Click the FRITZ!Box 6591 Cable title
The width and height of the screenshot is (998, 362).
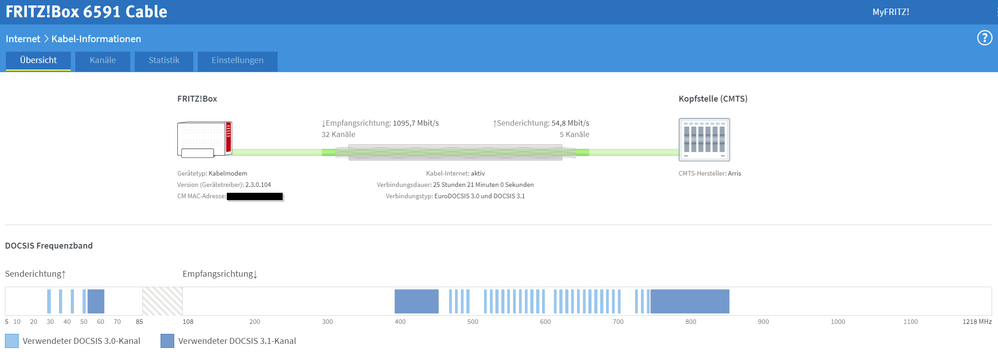point(87,11)
